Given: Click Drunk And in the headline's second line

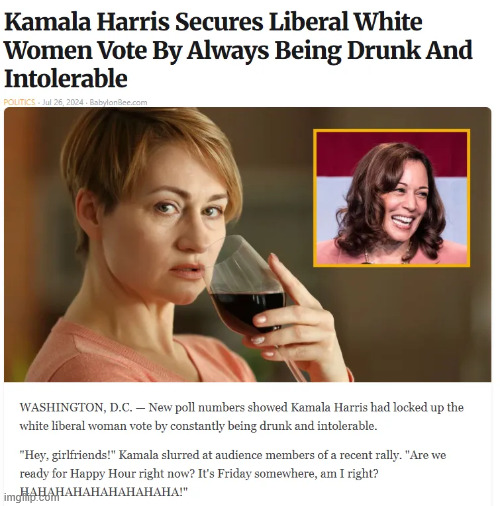Looking at the screenshot, I should pyautogui.click(x=410, y=50).
